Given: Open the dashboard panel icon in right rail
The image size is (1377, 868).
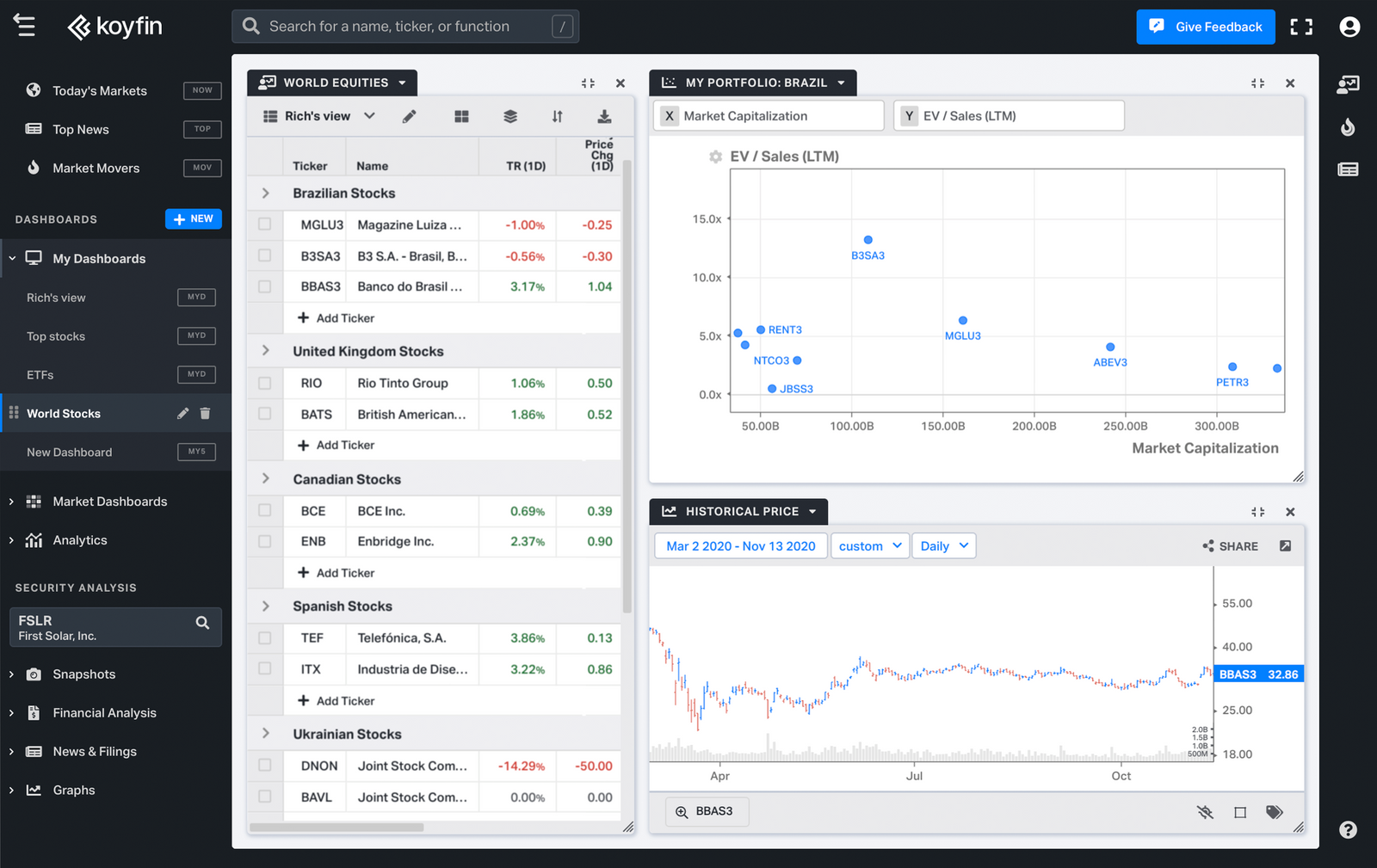Looking at the screenshot, I should [x=1348, y=84].
